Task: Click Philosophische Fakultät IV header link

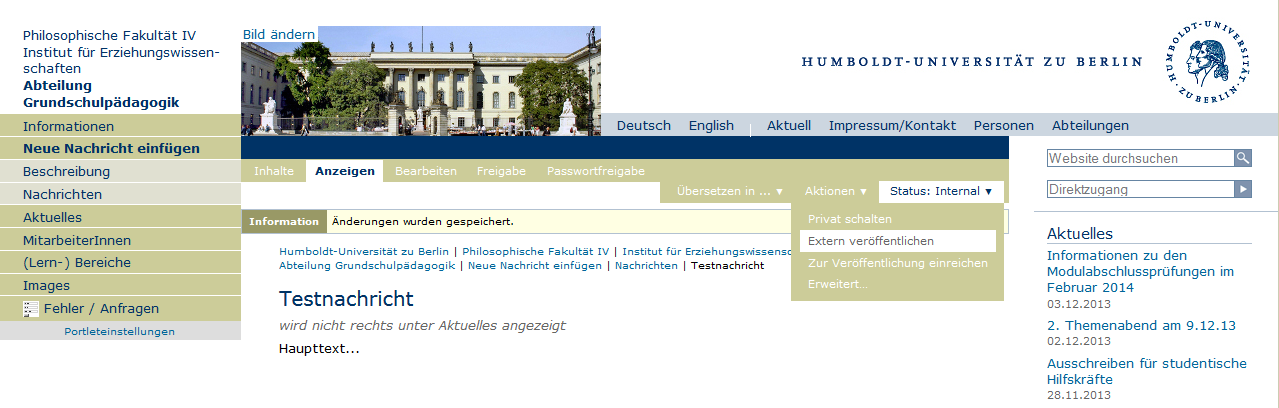Action: coord(110,35)
